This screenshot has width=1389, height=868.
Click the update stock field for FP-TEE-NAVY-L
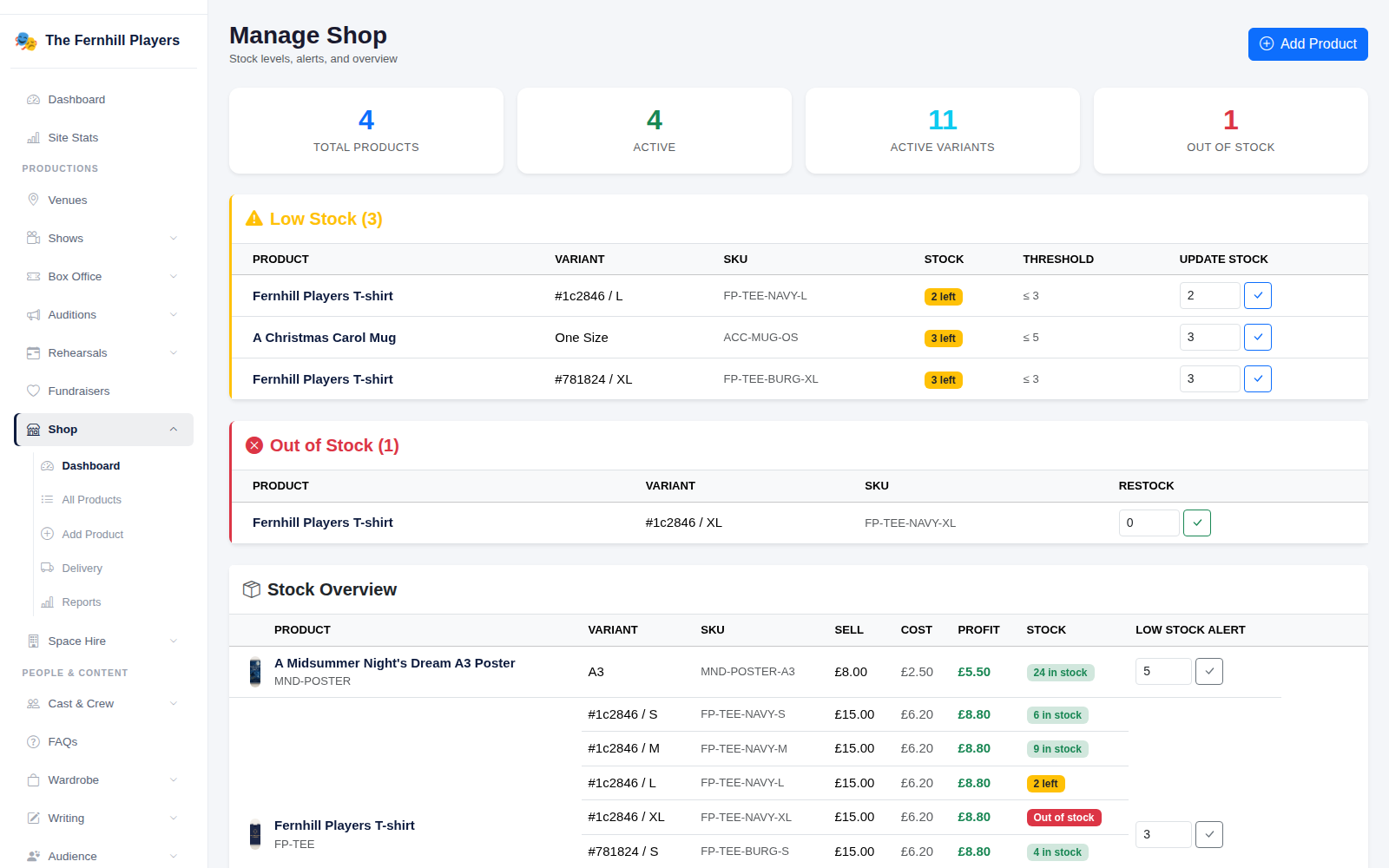1210,296
